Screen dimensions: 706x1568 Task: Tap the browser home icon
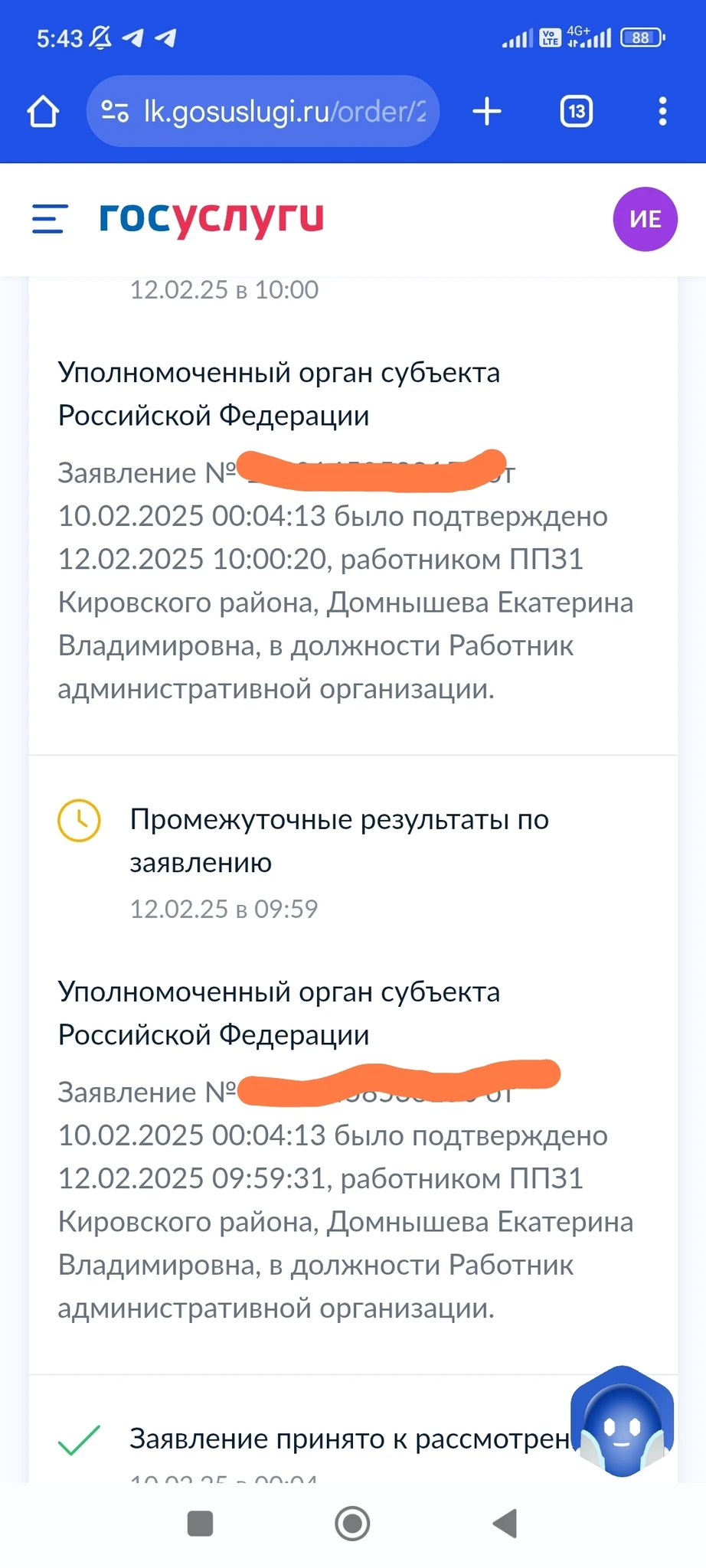(x=43, y=112)
